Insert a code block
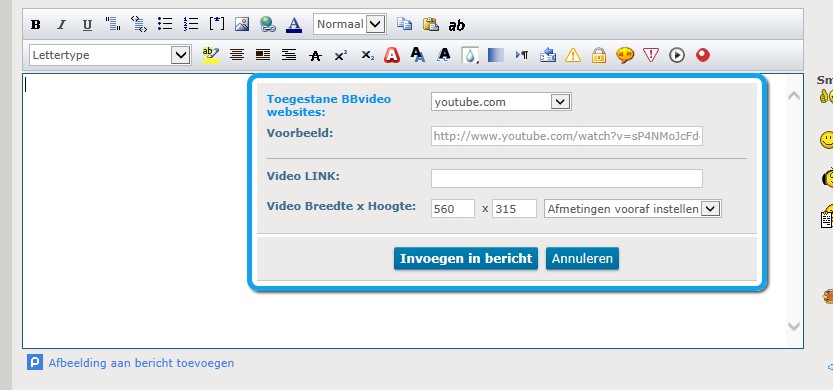833x390 pixels. click(139, 24)
